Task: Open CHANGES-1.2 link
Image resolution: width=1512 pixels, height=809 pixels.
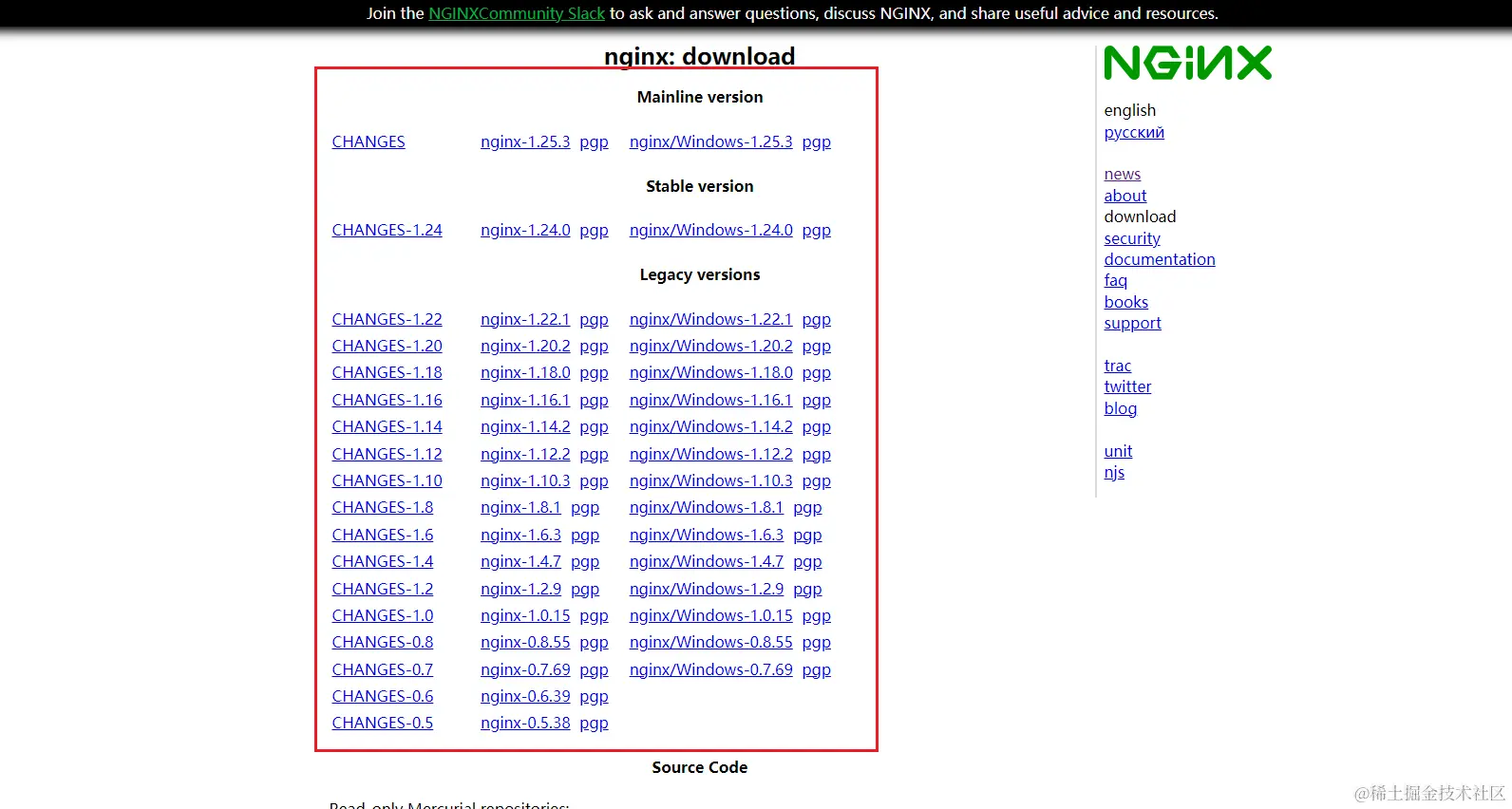Action: (x=382, y=589)
